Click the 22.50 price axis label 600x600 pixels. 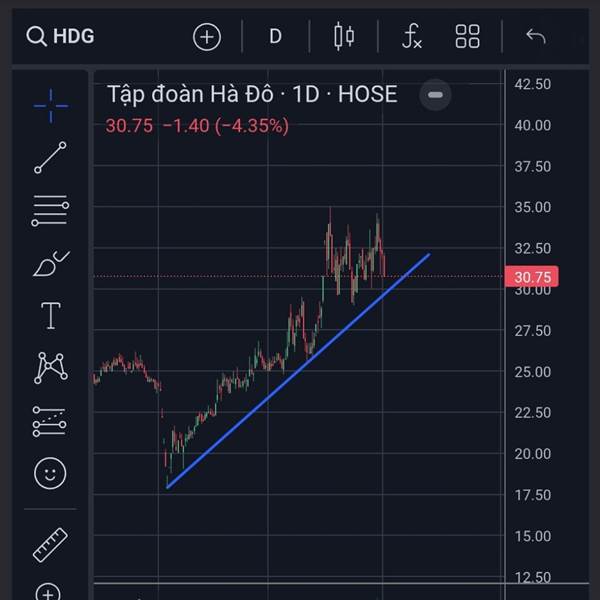pyautogui.click(x=533, y=413)
